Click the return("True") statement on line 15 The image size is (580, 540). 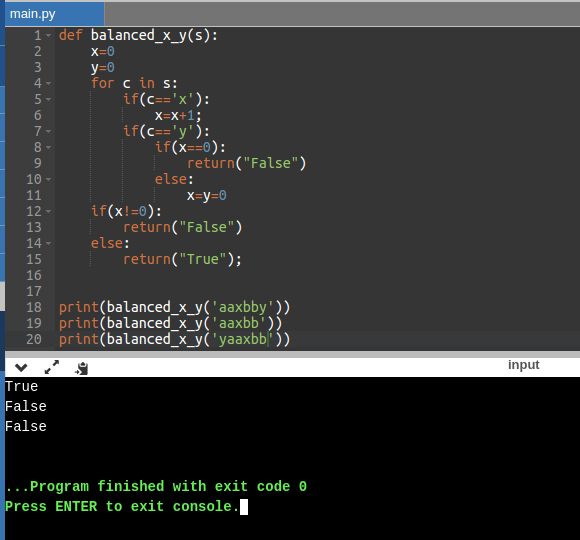[x=182, y=259]
